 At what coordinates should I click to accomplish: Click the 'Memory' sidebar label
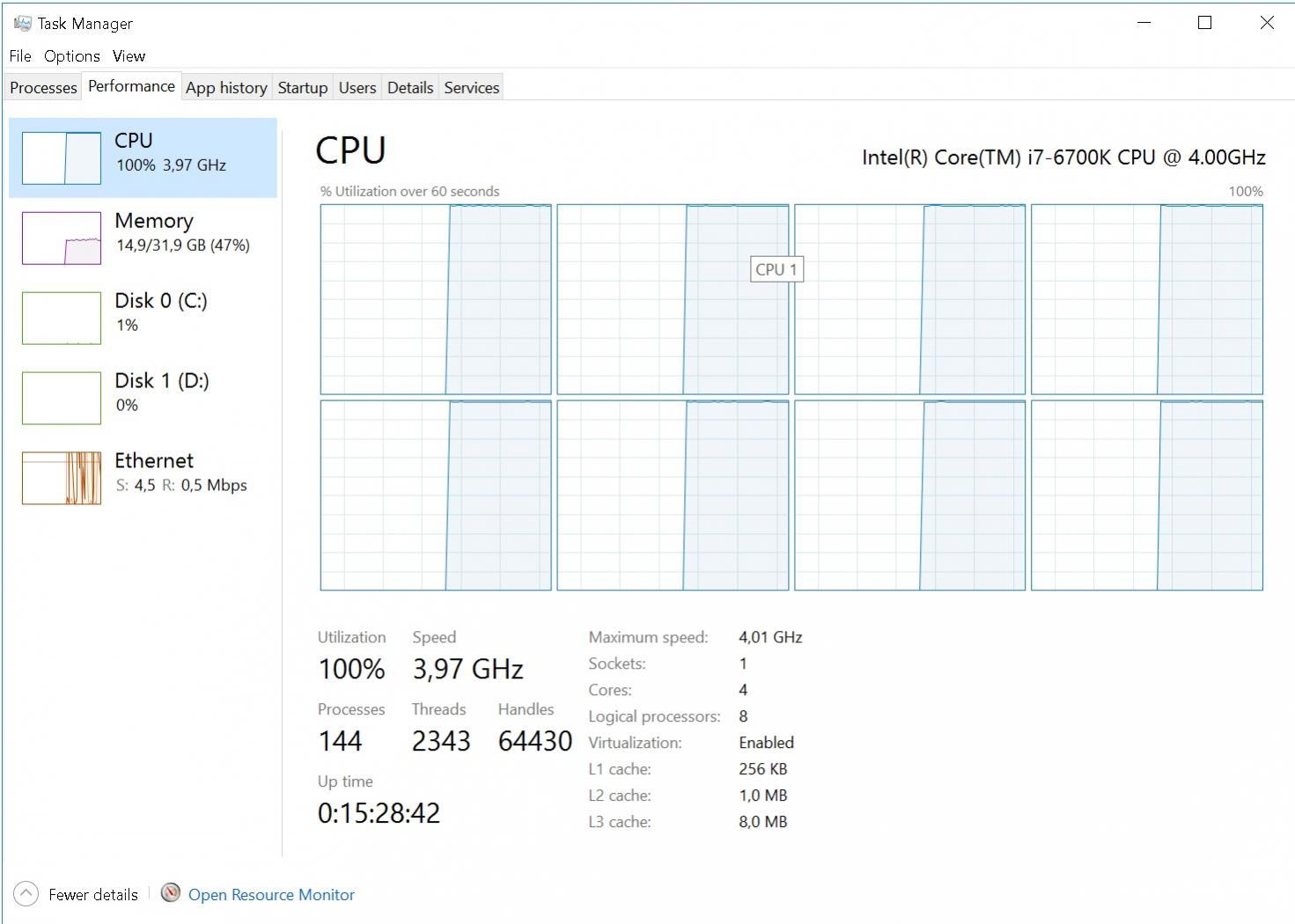pyautogui.click(x=154, y=221)
